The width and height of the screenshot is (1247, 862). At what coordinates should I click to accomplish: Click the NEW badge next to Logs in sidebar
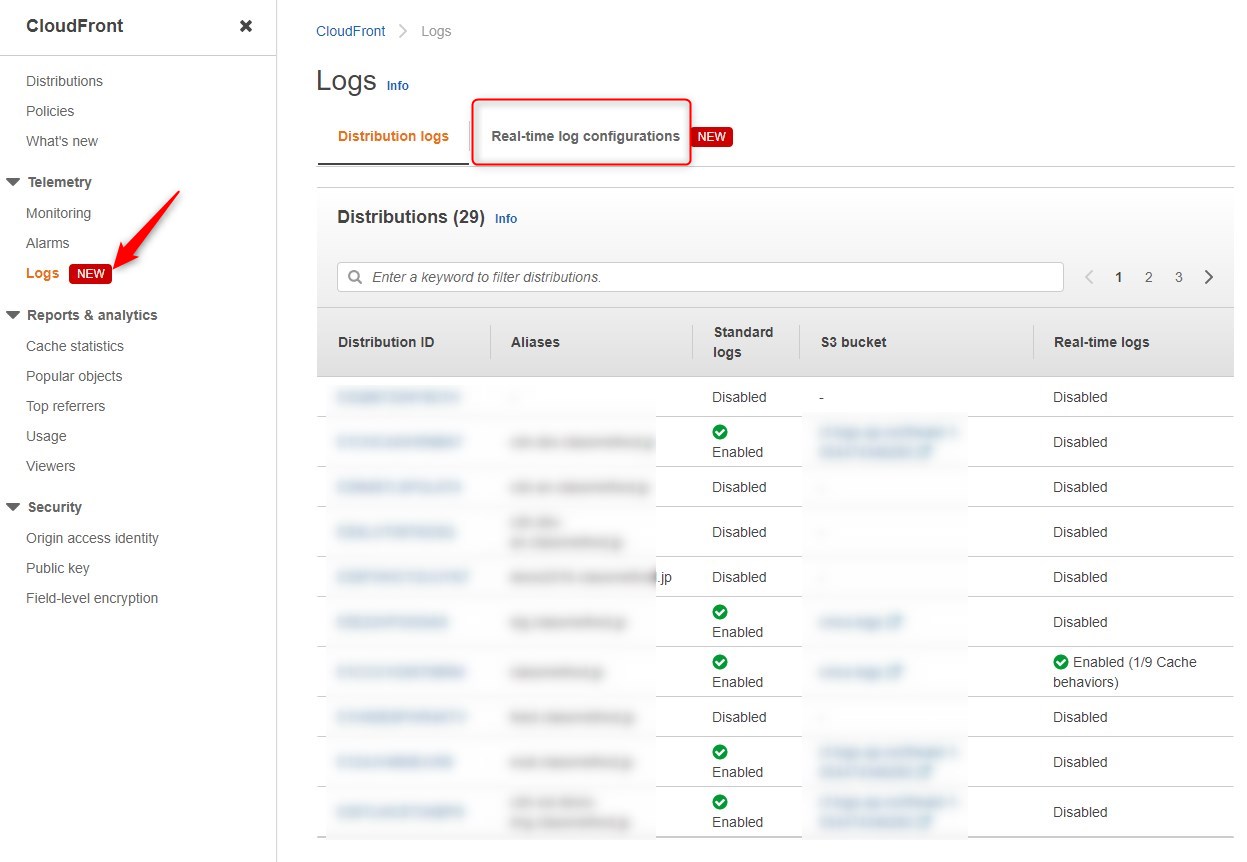(90, 273)
